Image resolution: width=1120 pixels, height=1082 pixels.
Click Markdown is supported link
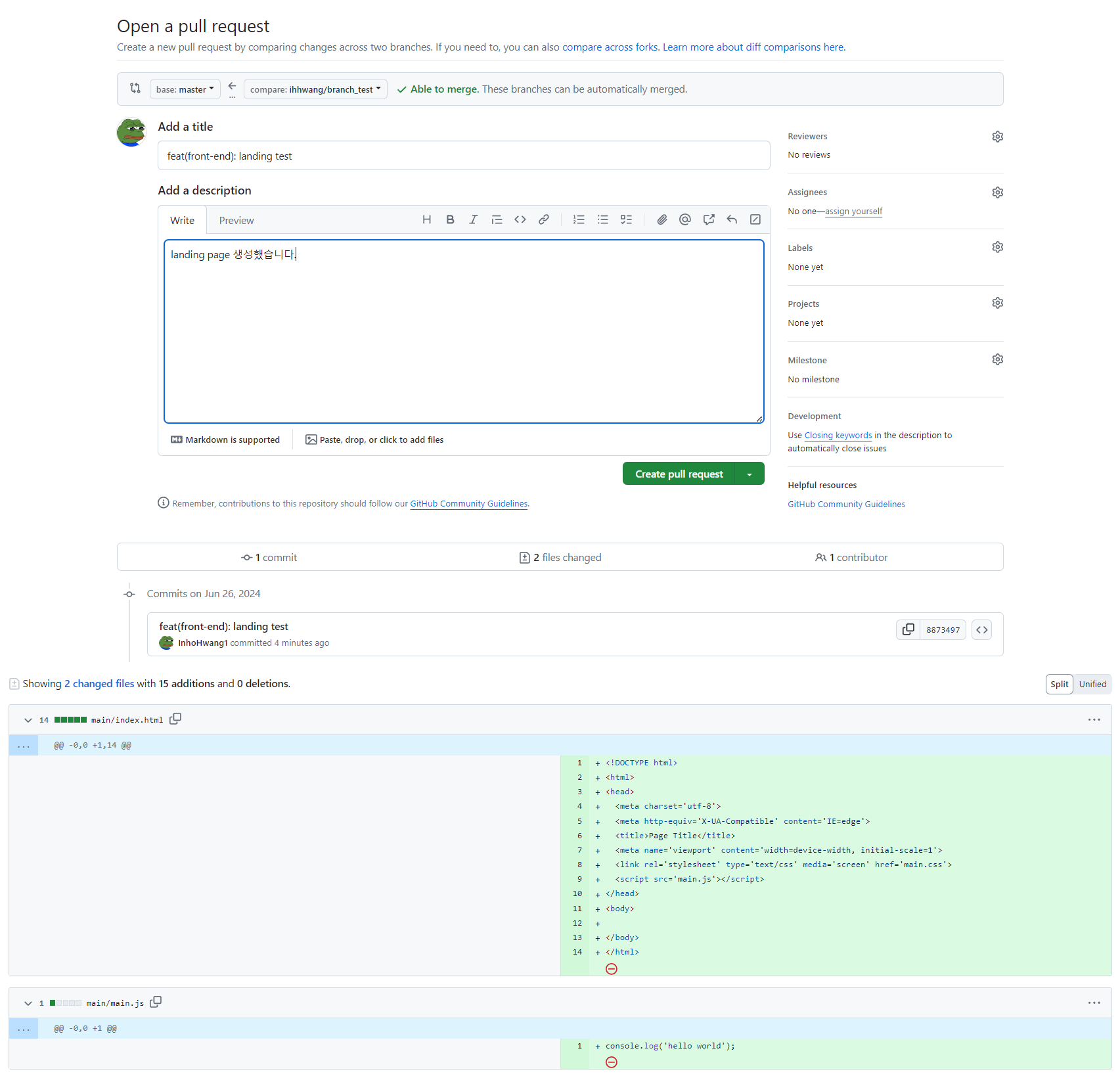(225, 440)
